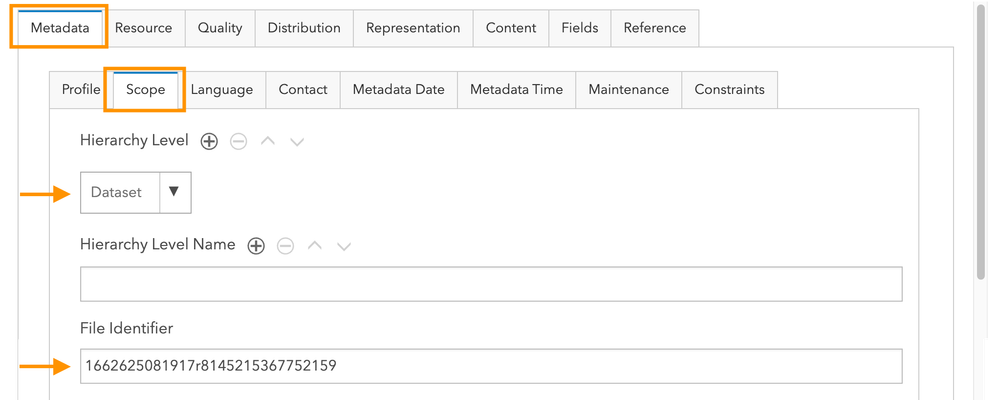Switch to the Resource tab
Image resolution: width=999 pixels, height=400 pixels.
(143, 28)
